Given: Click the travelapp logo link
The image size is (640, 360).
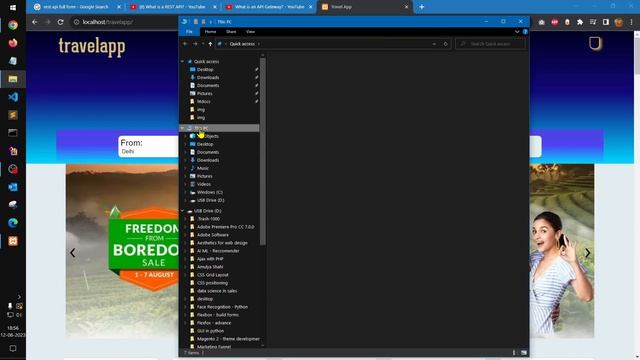Looking at the screenshot, I should pyautogui.click(x=92, y=46).
